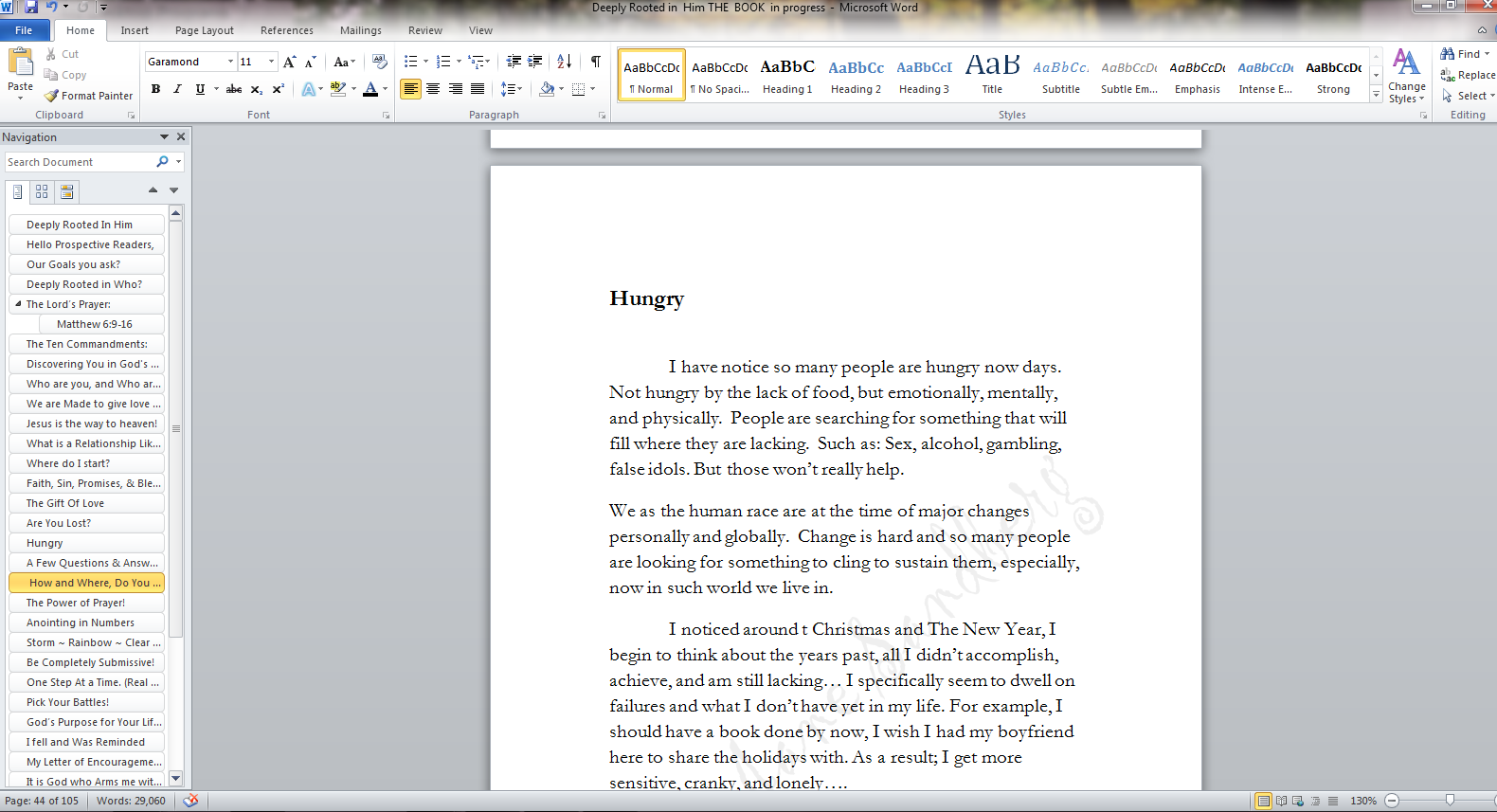Open the Page Layout tab
The height and width of the screenshot is (812, 1497).
(204, 30)
